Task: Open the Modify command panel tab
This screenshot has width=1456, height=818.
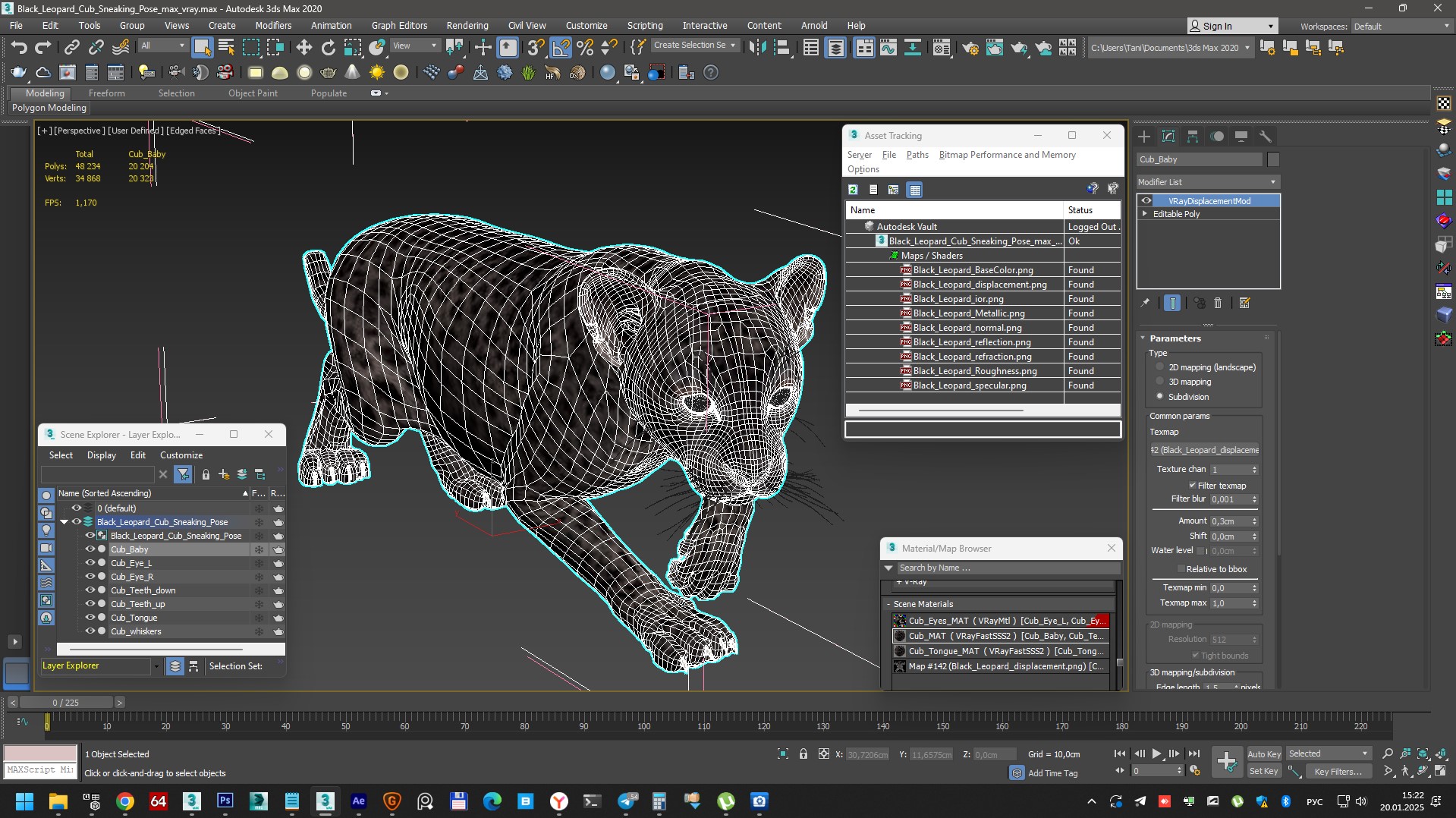Action: point(1168,137)
